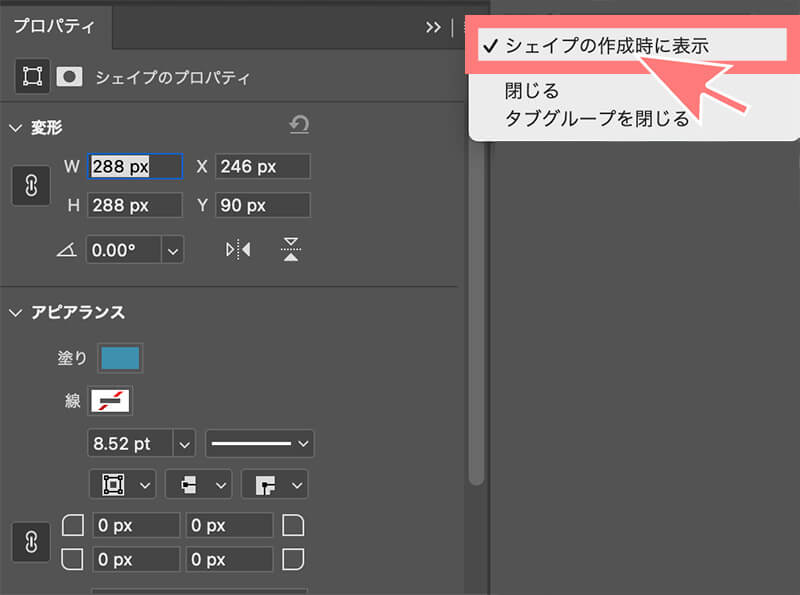Screen dimensions: 800x595
Task: Switch to the プロパティ tab
Action: [53, 27]
